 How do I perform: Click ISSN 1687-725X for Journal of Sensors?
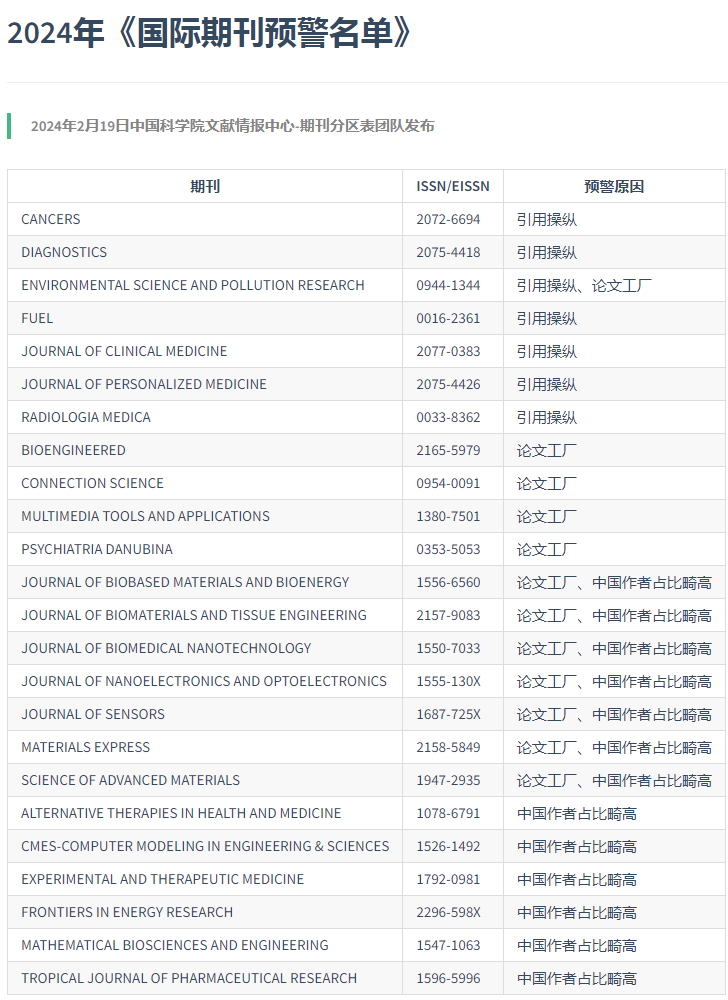click(448, 714)
